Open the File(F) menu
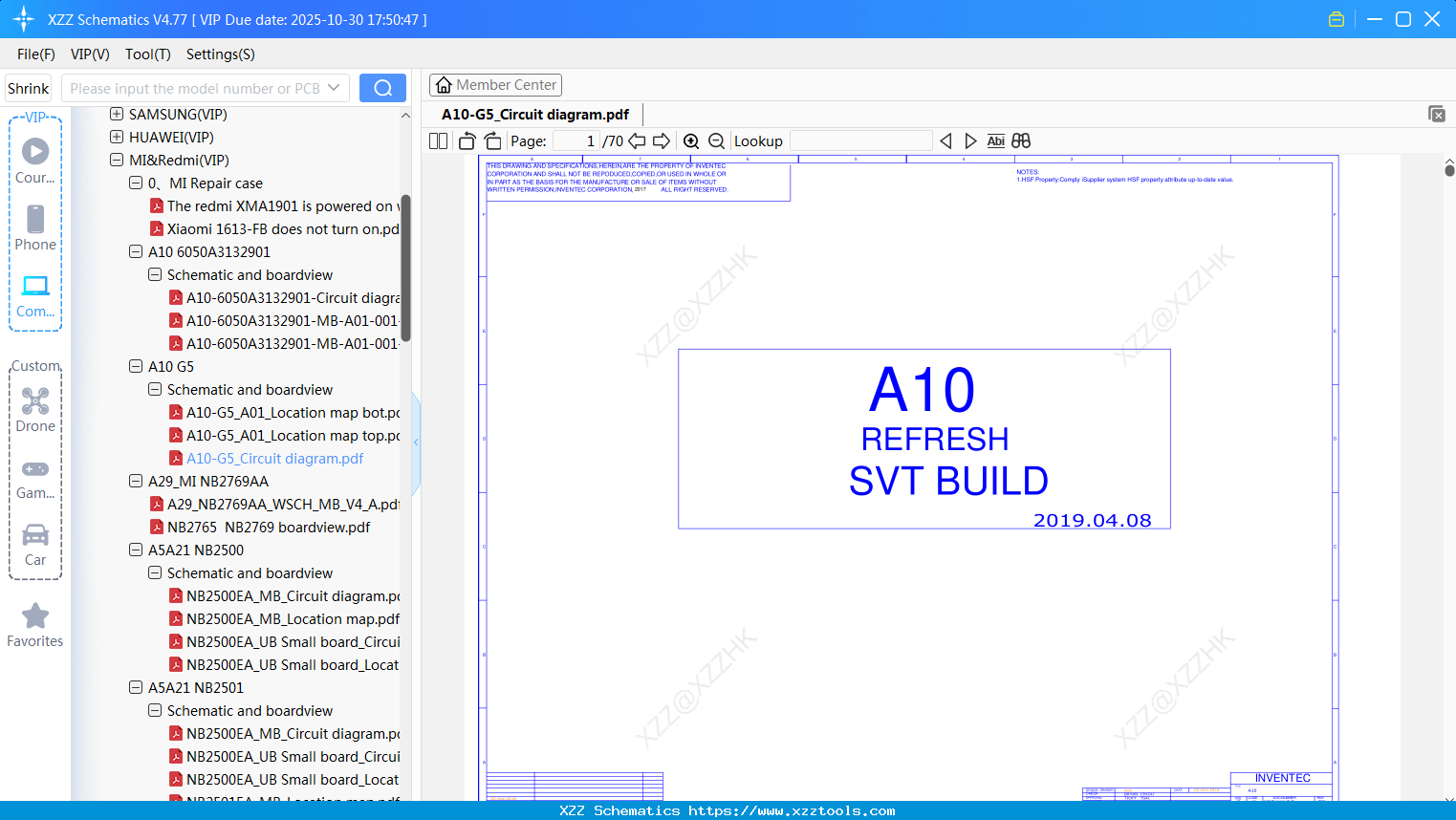This screenshot has height=820, width=1456. point(36,54)
